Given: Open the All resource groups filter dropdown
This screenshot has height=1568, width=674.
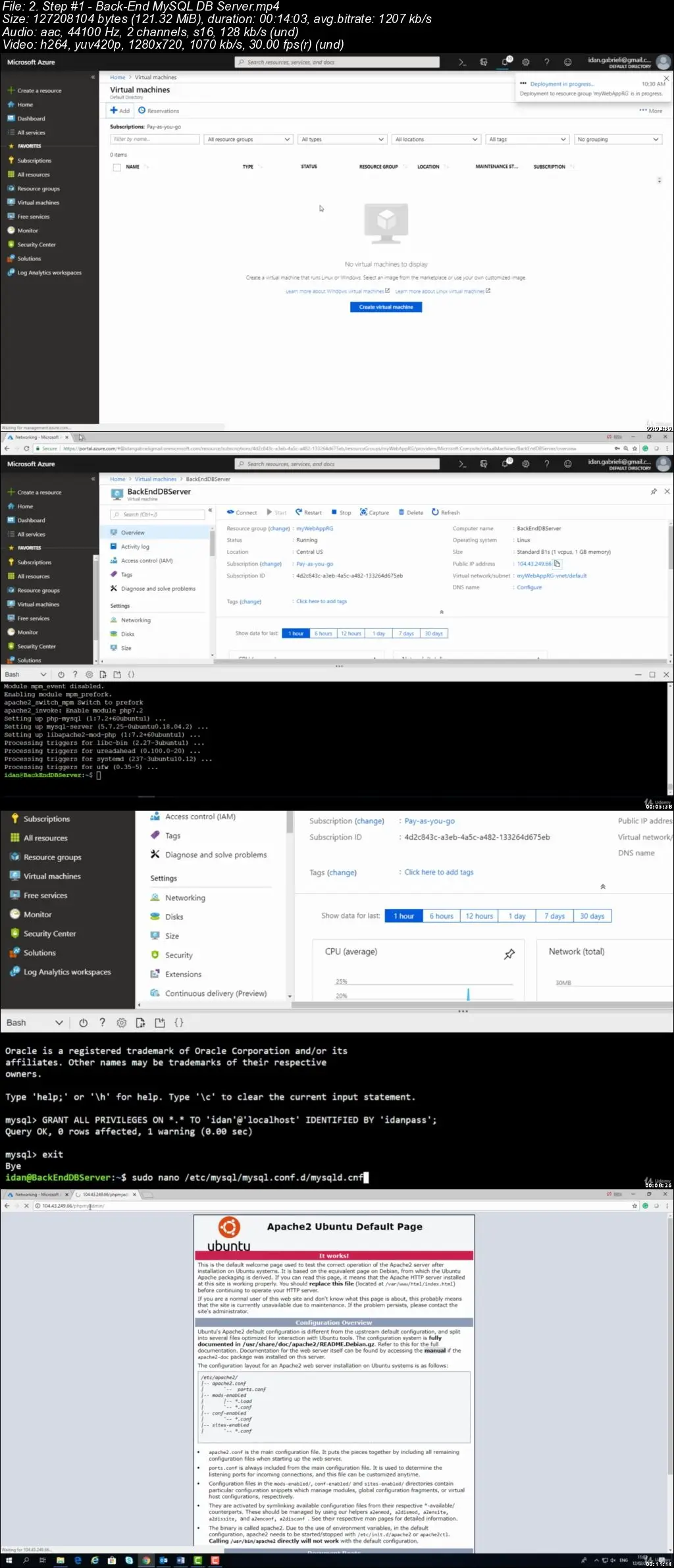Looking at the screenshot, I should coord(248,140).
